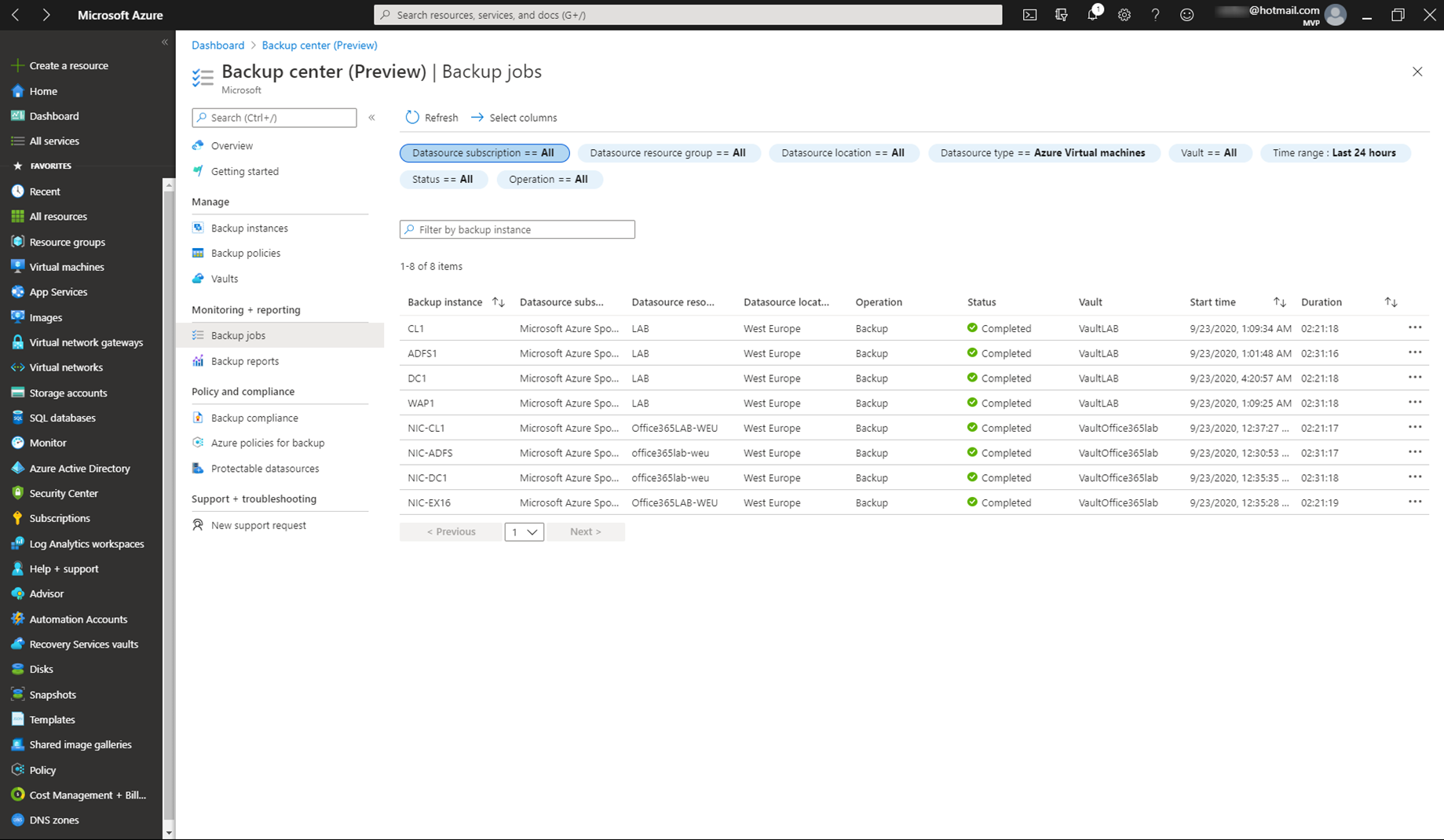Open more options for CL1 row
1444x840 pixels.
pos(1415,328)
